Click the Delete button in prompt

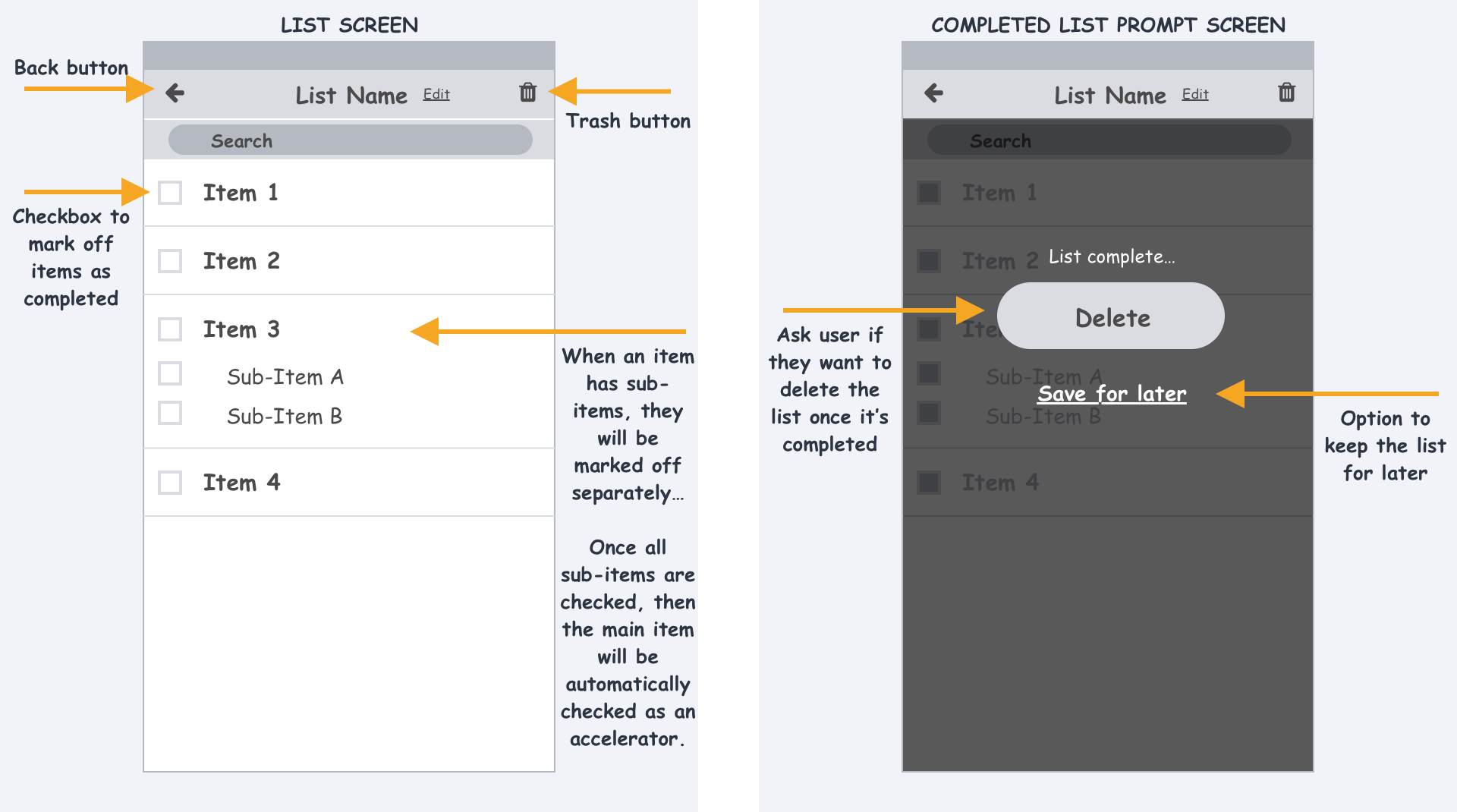1111,316
